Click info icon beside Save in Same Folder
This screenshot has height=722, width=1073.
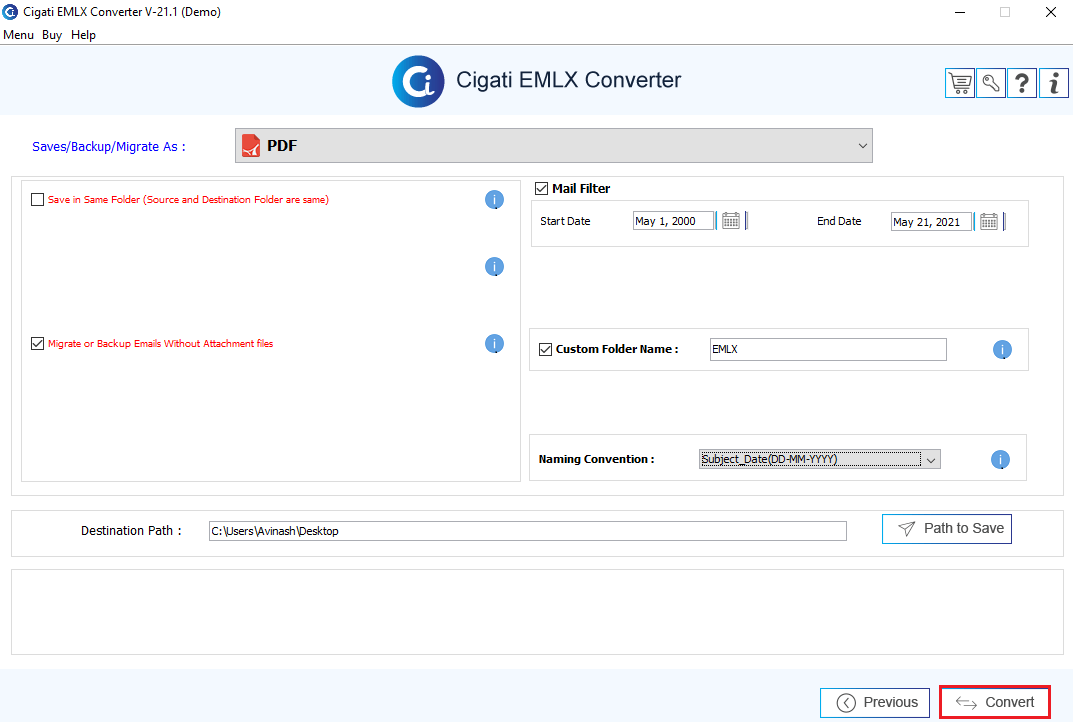(494, 200)
